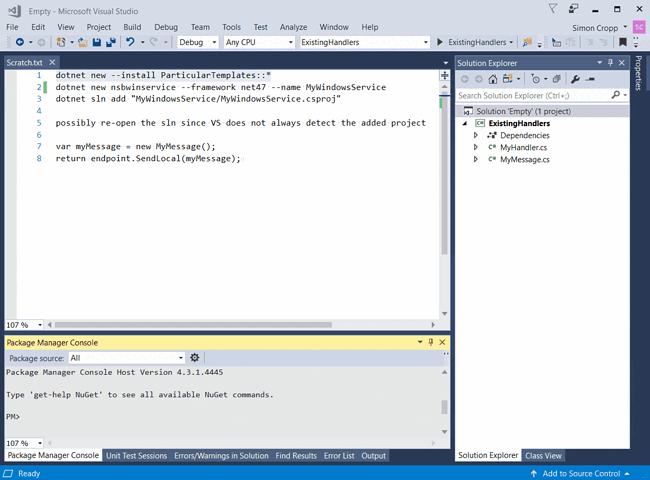
Task: Click the Find in Files toolbar icon
Action: 527,42
